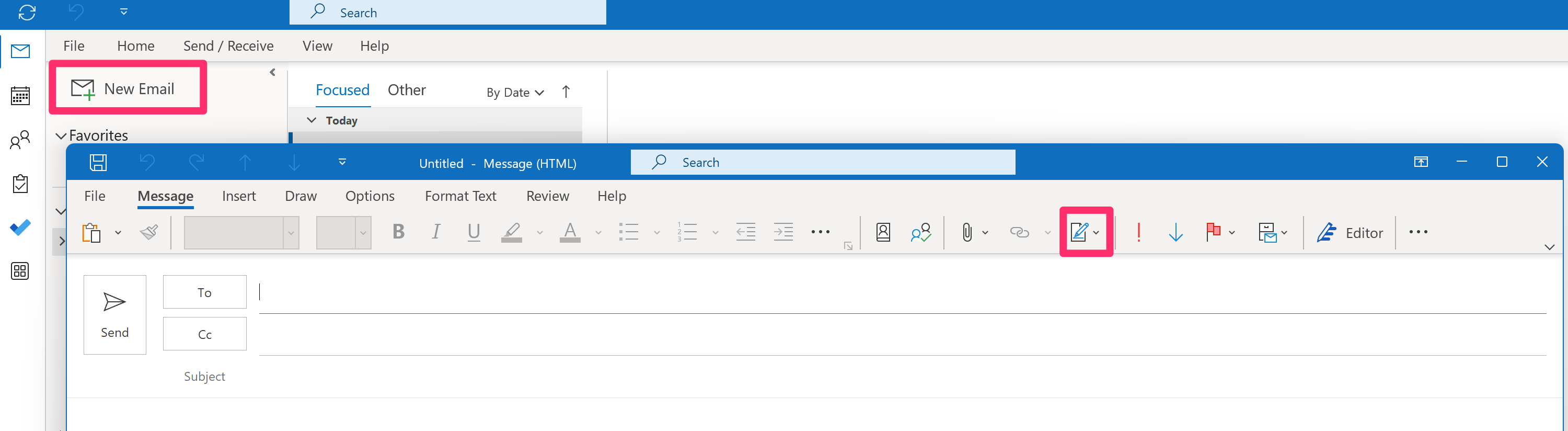Click the message window Search box

pos(823,163)
